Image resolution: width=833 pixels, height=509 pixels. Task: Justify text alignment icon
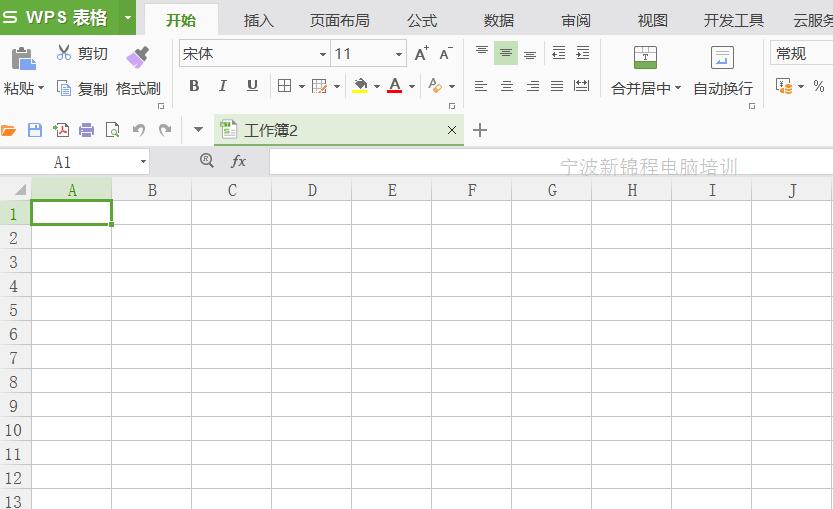(557, 86)
